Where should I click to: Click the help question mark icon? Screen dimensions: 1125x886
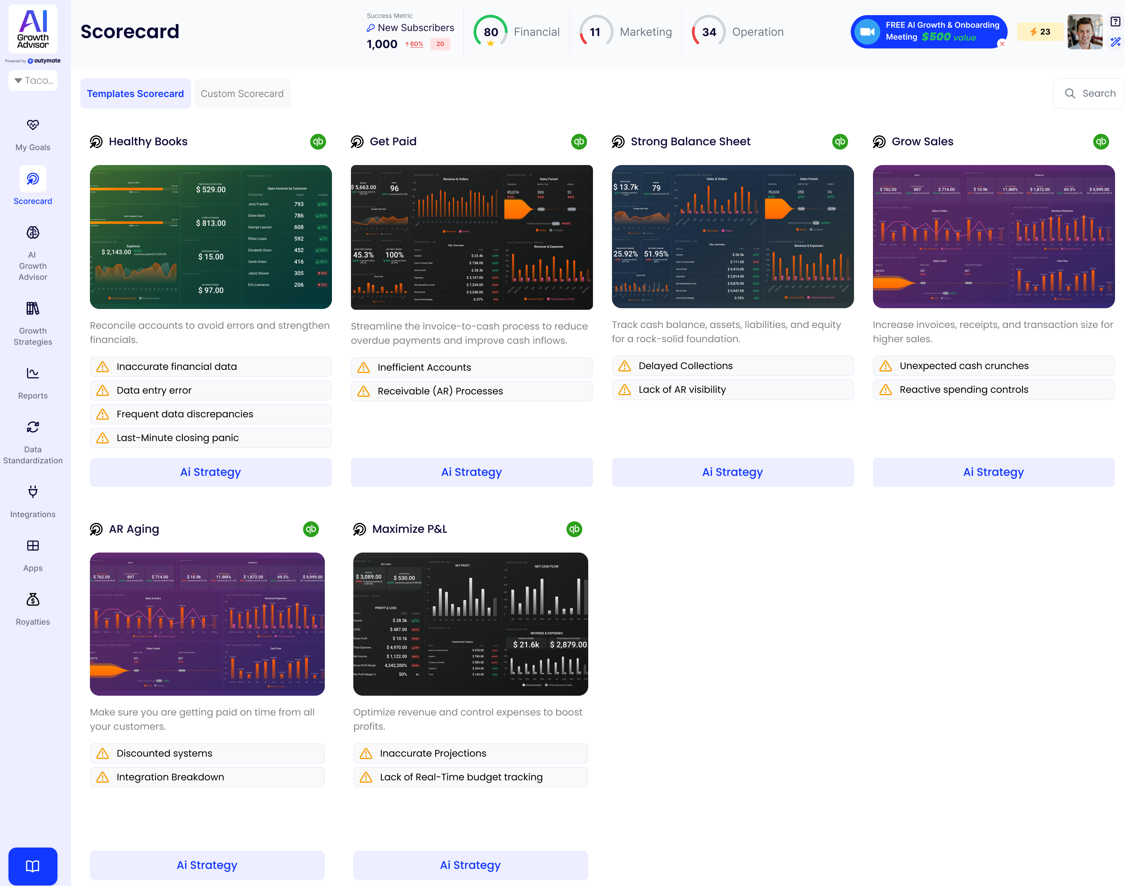tap(1115, 21)
